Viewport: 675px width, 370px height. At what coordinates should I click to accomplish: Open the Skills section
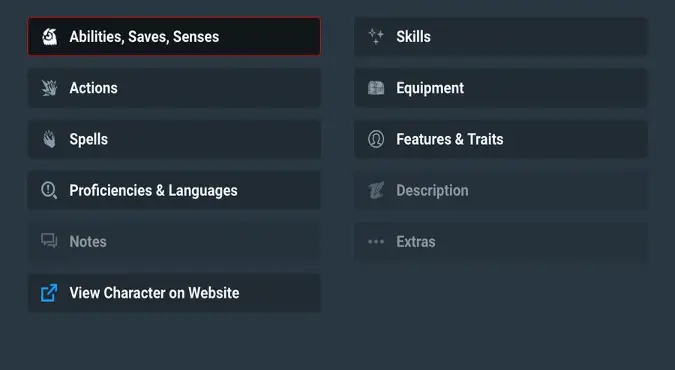point(500,37)
